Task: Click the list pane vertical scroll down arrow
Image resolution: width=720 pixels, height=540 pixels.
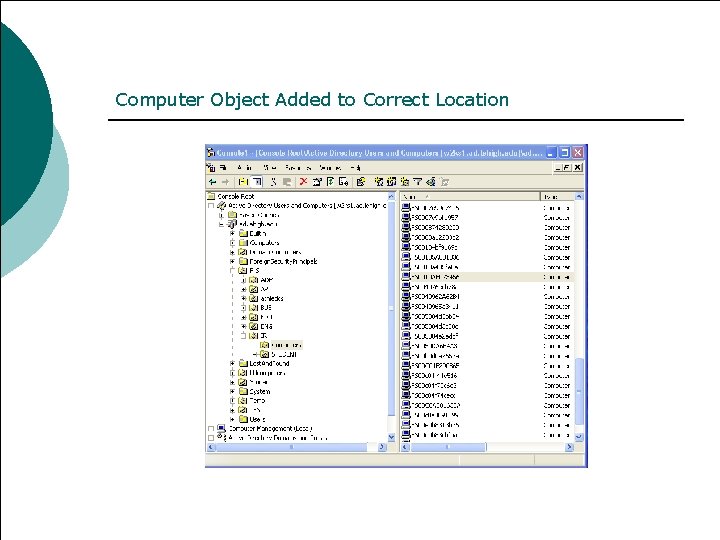Action: (x=579, y=437)
